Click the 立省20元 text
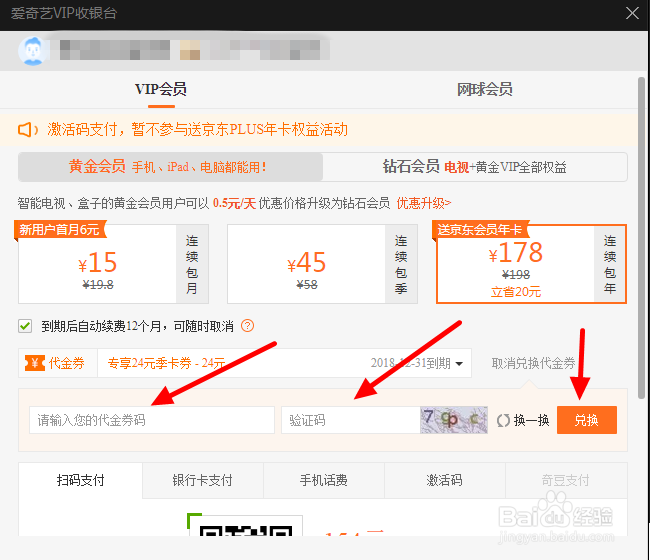 (516, 292)
